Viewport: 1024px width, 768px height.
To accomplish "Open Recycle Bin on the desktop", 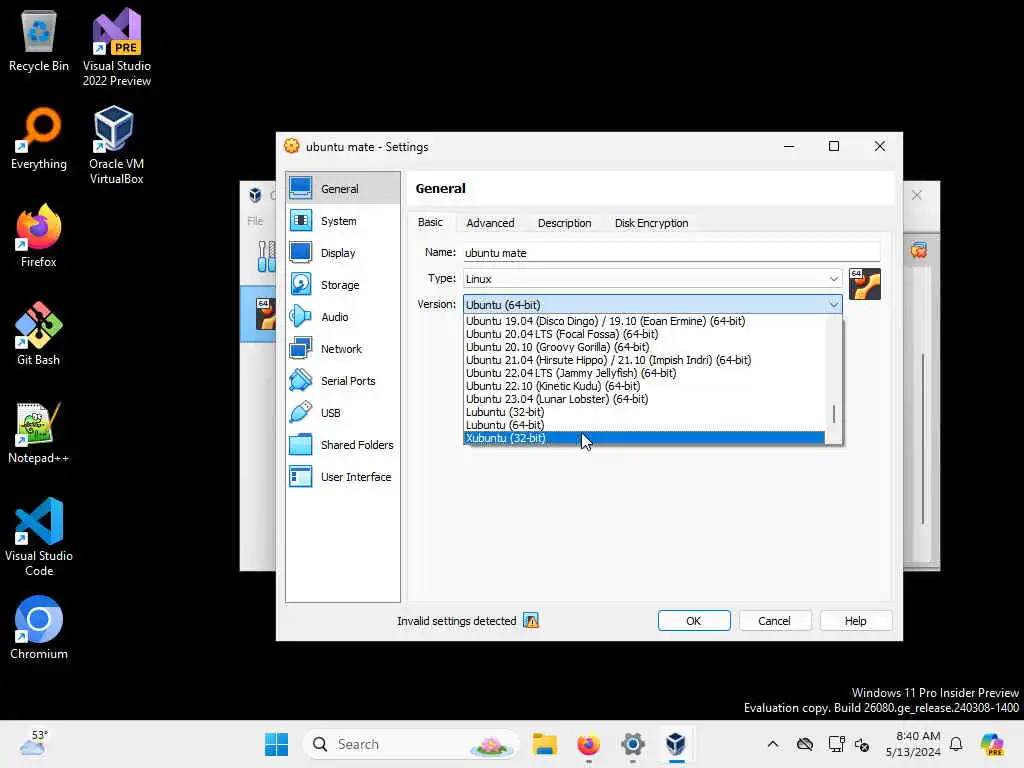I will [x=39, y=40].
